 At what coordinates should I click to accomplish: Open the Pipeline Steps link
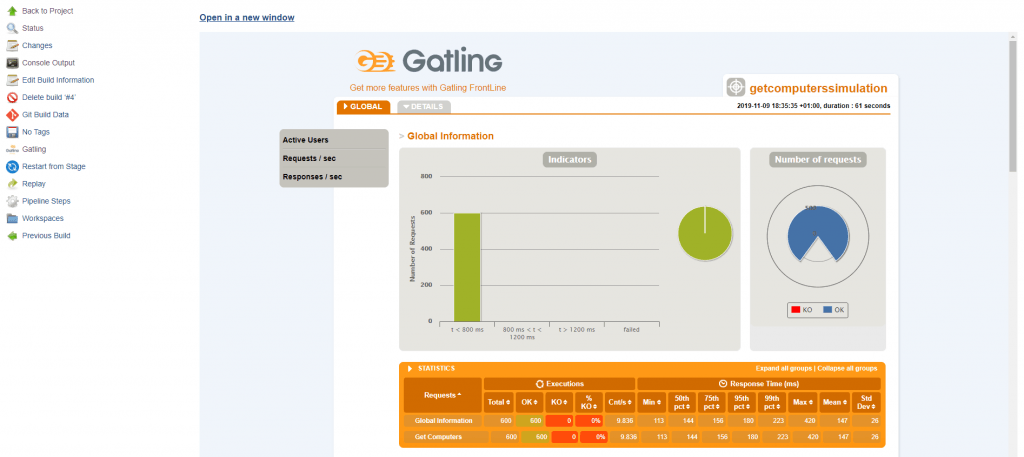click(46, 201)
